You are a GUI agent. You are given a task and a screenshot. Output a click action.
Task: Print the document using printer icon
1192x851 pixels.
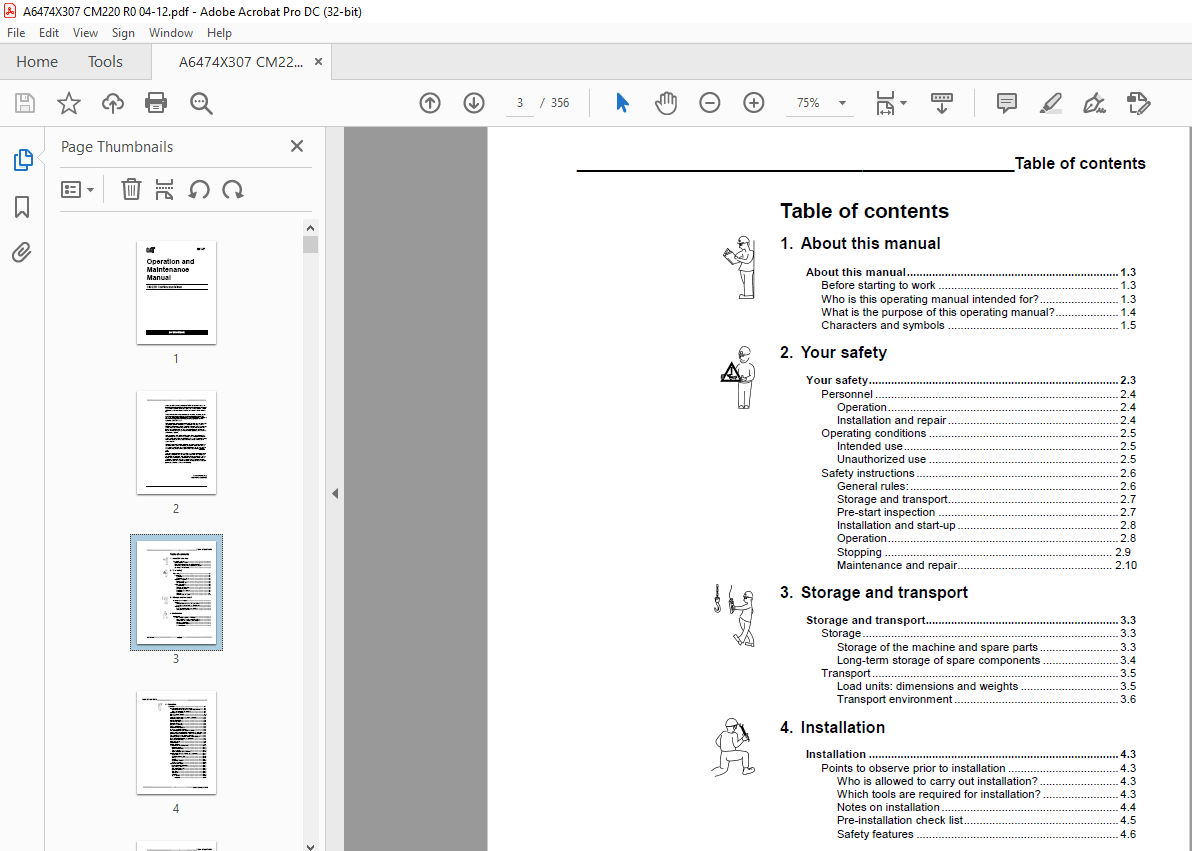coord(156,103)
